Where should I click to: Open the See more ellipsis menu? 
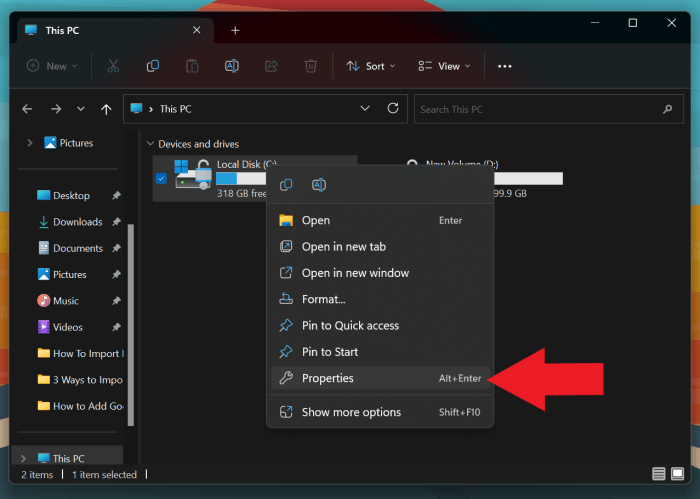tap(504, 66)
